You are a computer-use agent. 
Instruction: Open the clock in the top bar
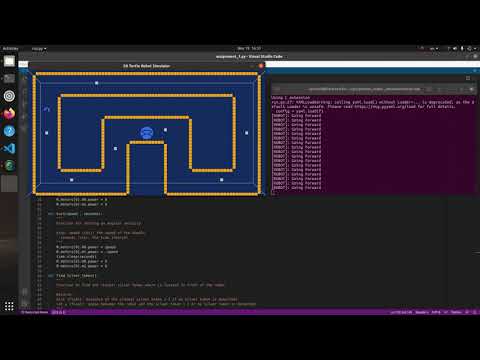click(249, 49)
